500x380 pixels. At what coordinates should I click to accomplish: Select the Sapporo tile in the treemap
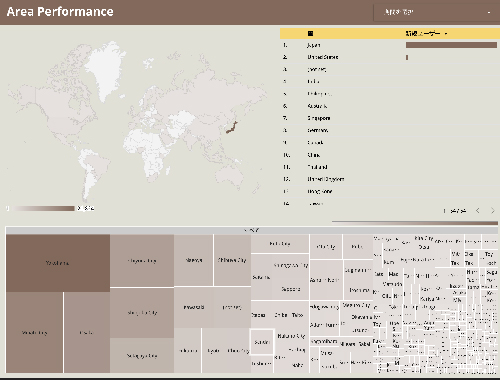pos(291,289)
